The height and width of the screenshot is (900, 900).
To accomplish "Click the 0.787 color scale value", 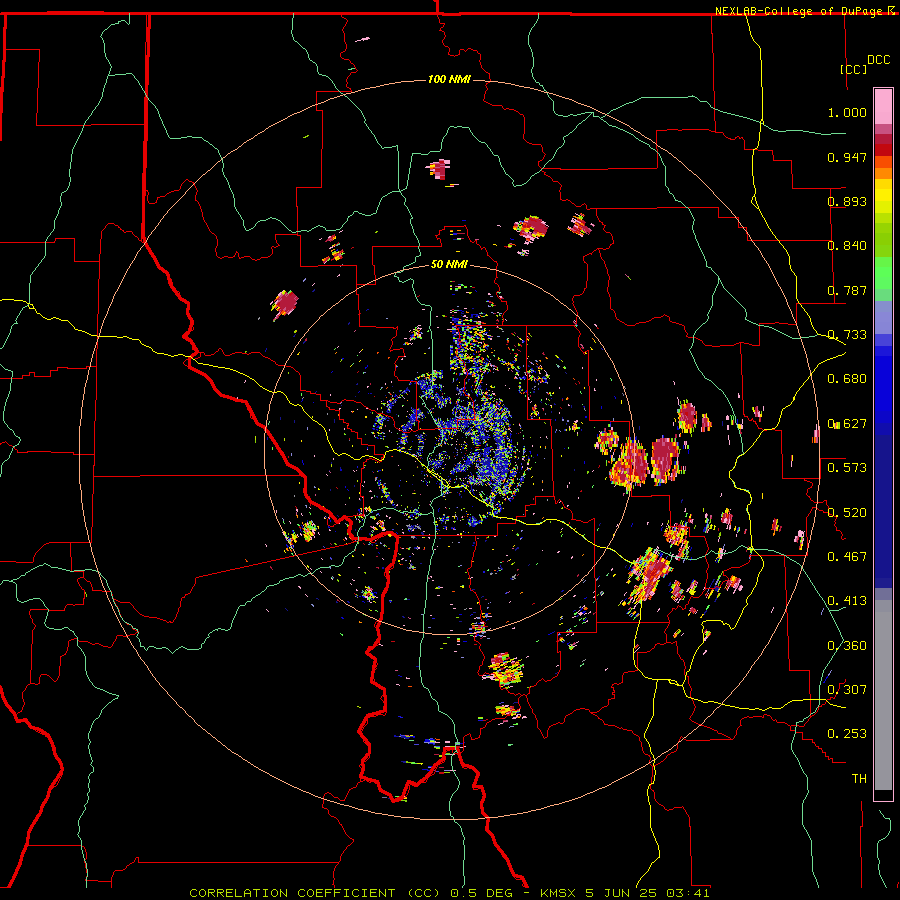I will [847, 290].
